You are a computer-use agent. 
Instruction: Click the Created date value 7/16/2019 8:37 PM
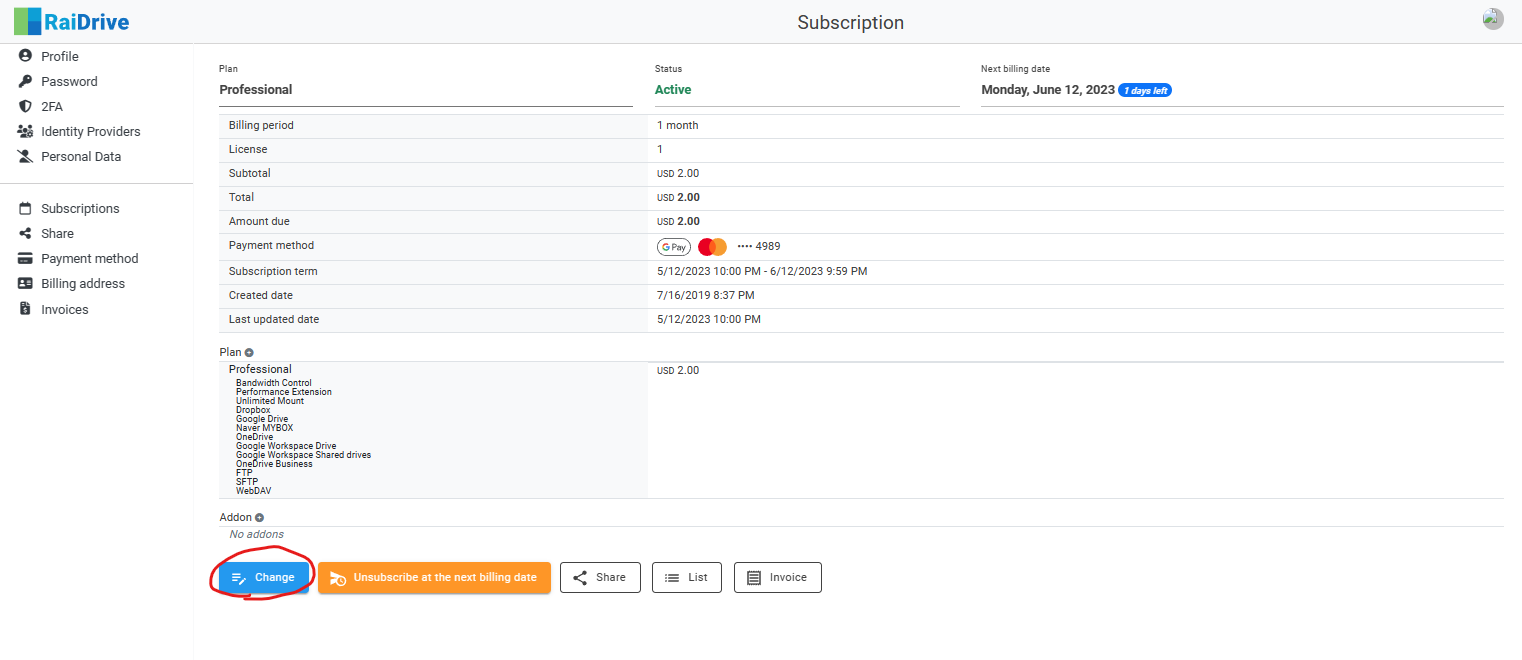[706, 296]
